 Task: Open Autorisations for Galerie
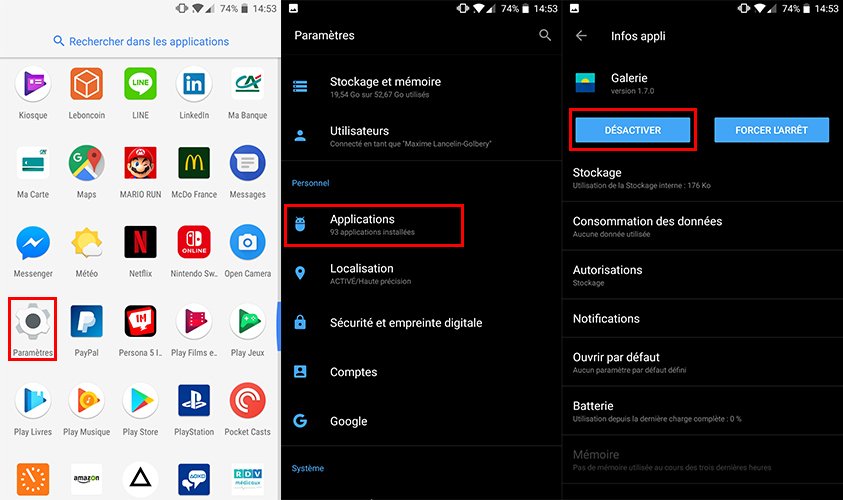[607, 275]
